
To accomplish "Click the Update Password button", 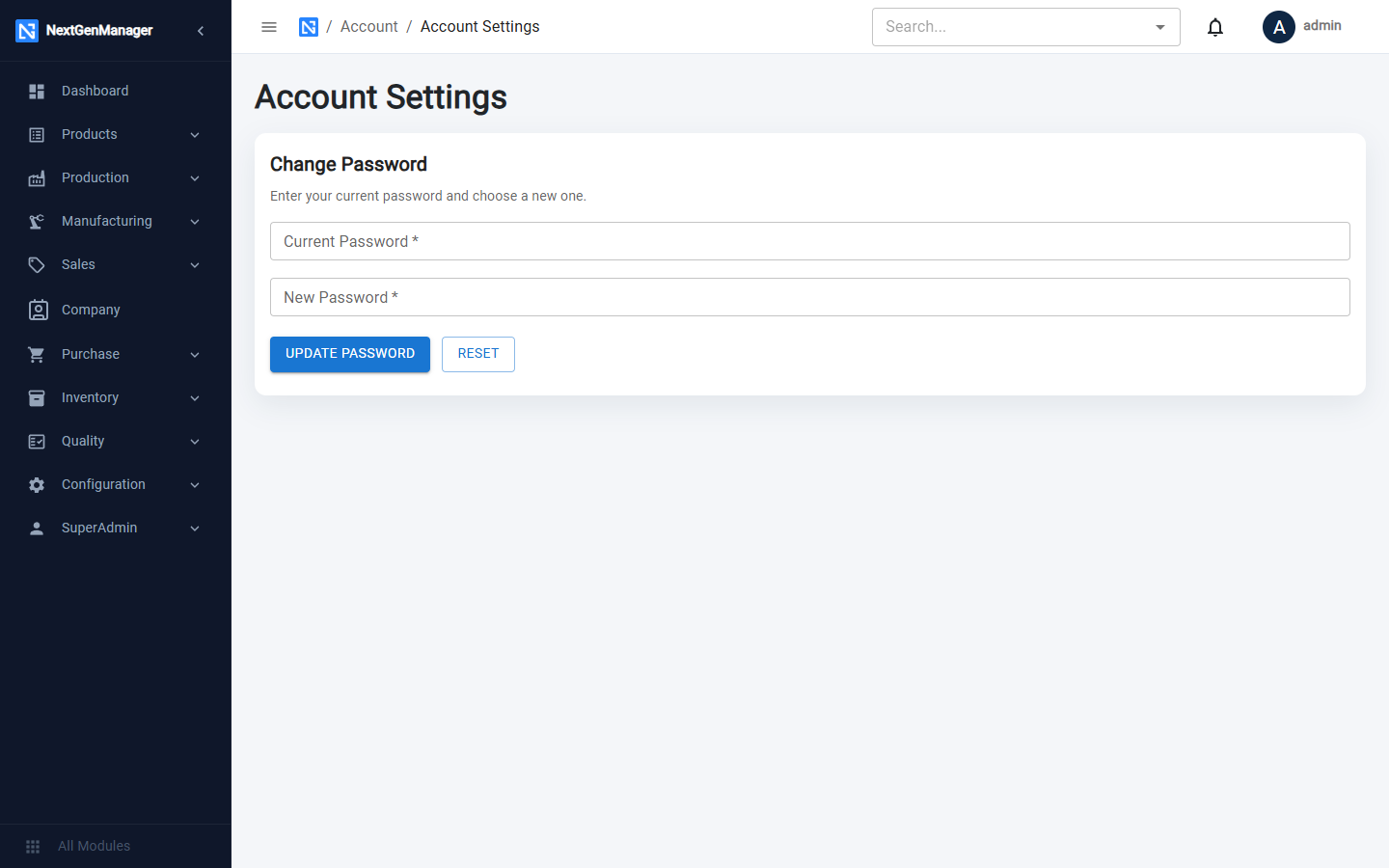I will (x=350, y=354).
